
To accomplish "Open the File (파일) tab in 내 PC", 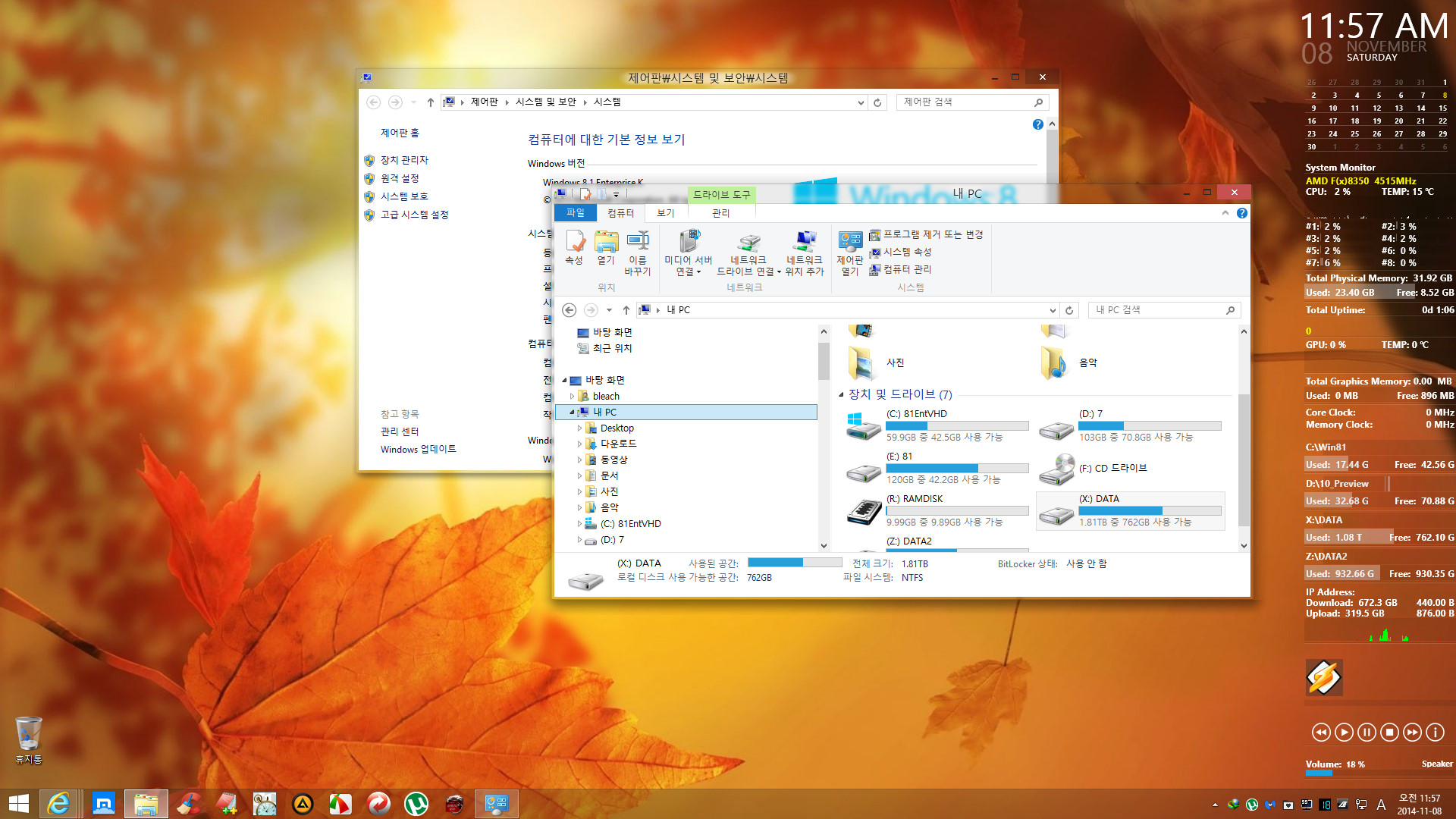I will [576, 213].
